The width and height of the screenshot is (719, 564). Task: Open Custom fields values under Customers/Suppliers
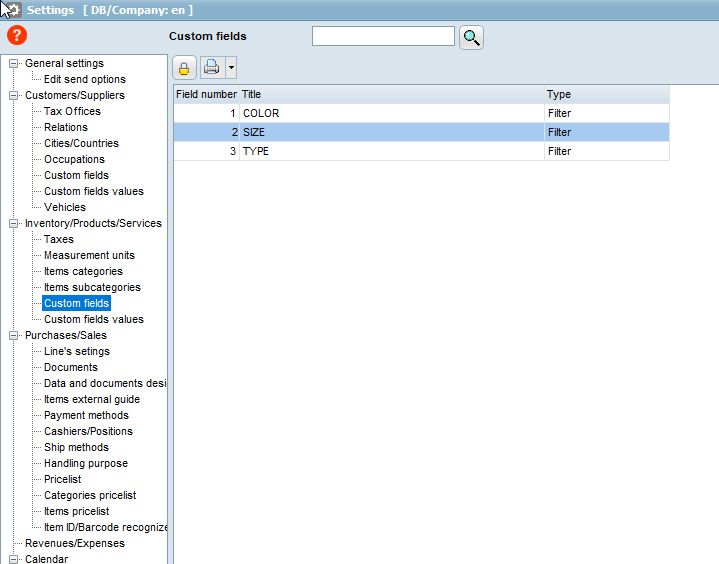tap(94, 191)
